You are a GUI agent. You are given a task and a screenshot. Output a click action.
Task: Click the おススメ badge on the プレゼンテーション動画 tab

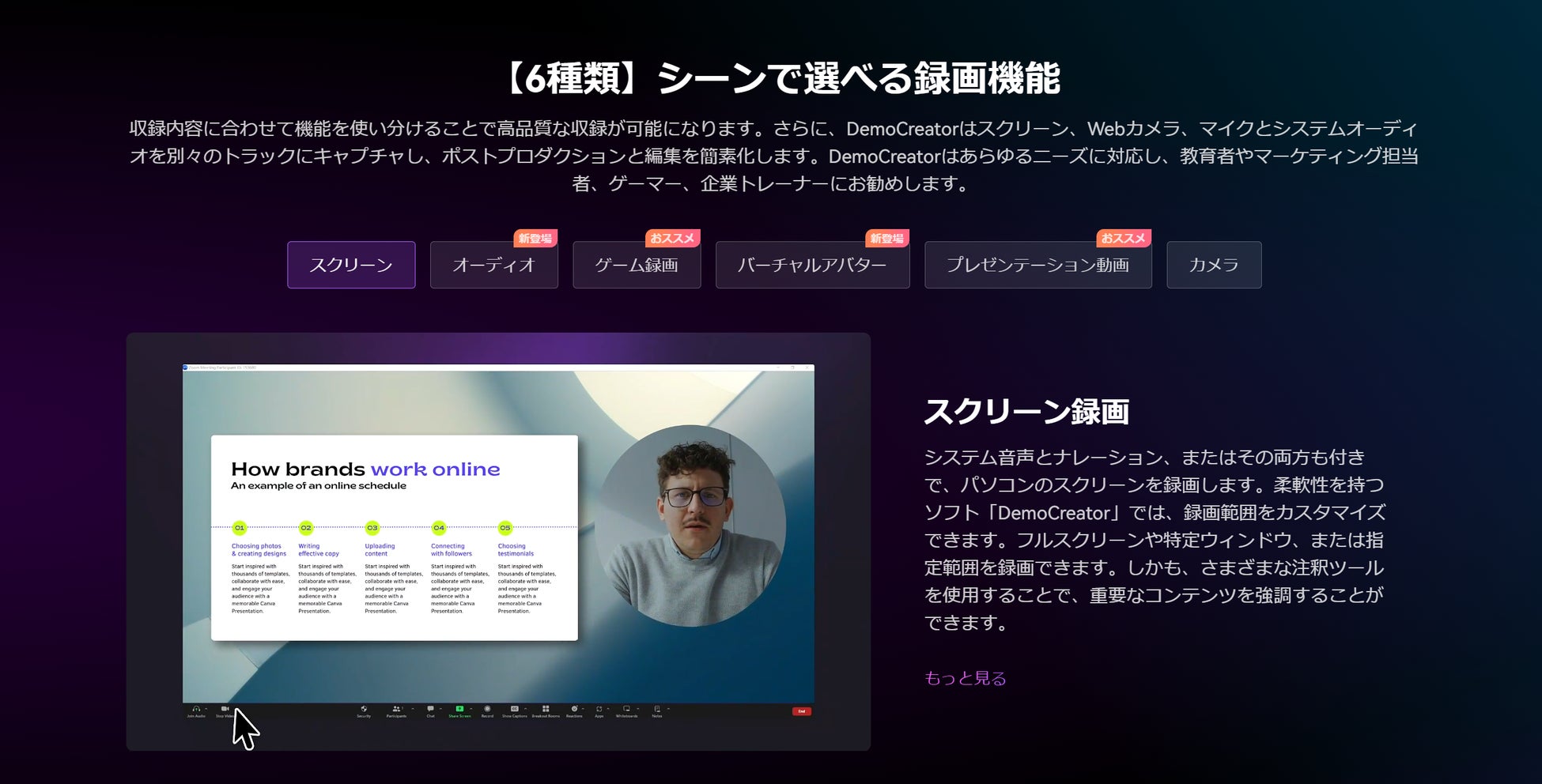(x=1124, y=239)
